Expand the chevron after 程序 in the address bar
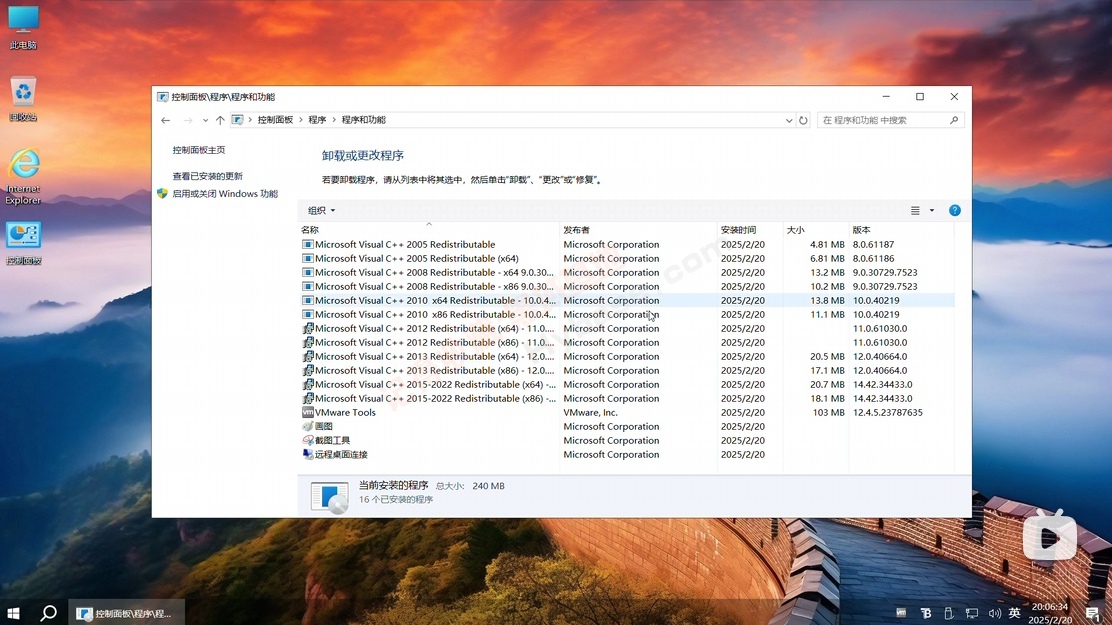Viewport: 1112px width, 625px height. (x=334, y=120)
